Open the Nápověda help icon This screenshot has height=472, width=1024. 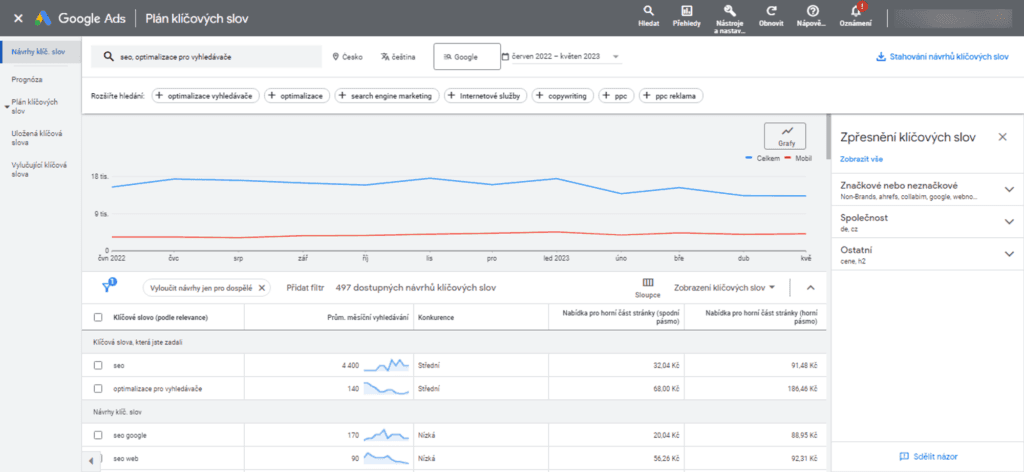pos(812,11)
